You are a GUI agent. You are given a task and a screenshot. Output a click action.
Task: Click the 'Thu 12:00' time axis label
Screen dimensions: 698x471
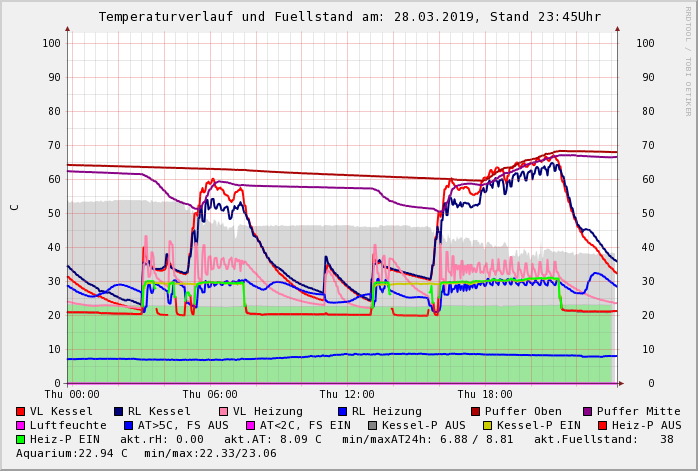click(347, 394)
